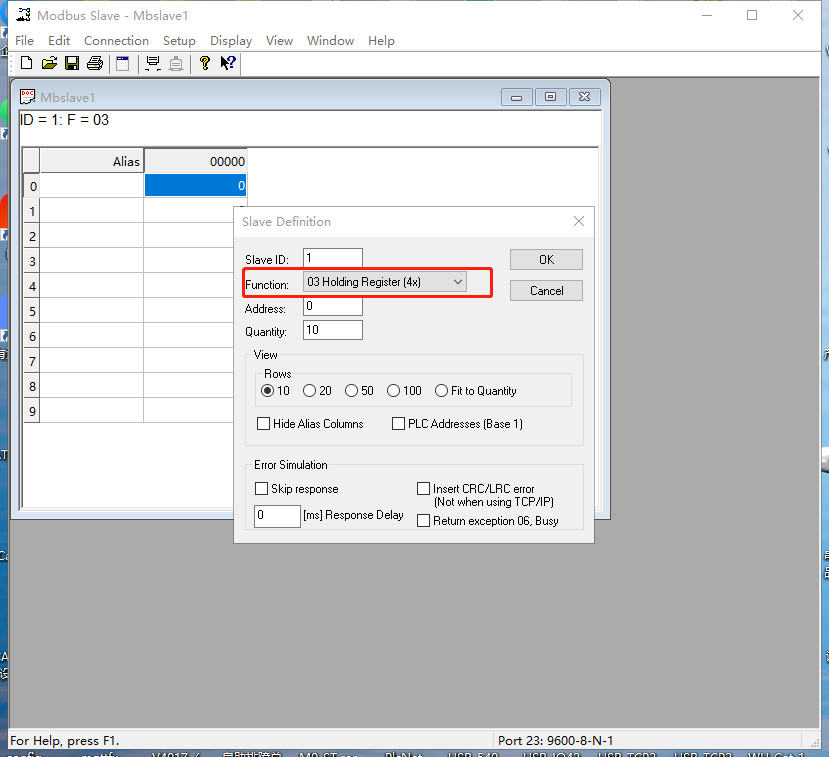Select the 20 rows radio button

pos(310,391)
